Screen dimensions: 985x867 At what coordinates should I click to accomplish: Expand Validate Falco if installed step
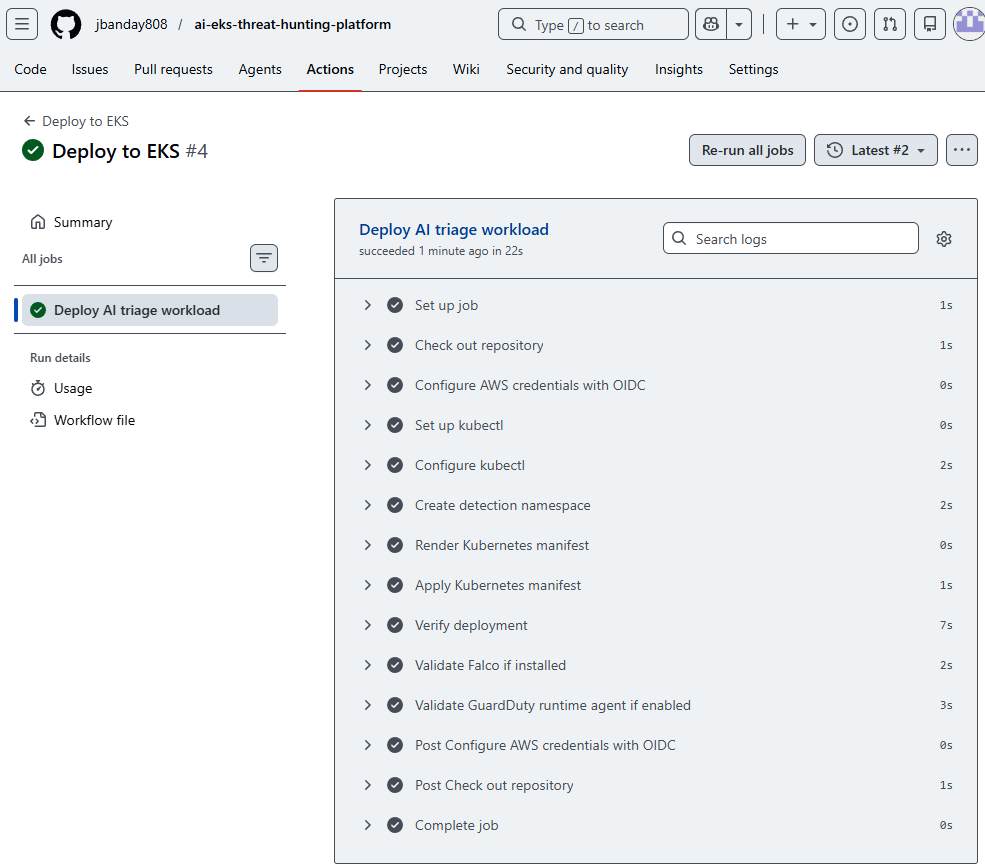656,665
